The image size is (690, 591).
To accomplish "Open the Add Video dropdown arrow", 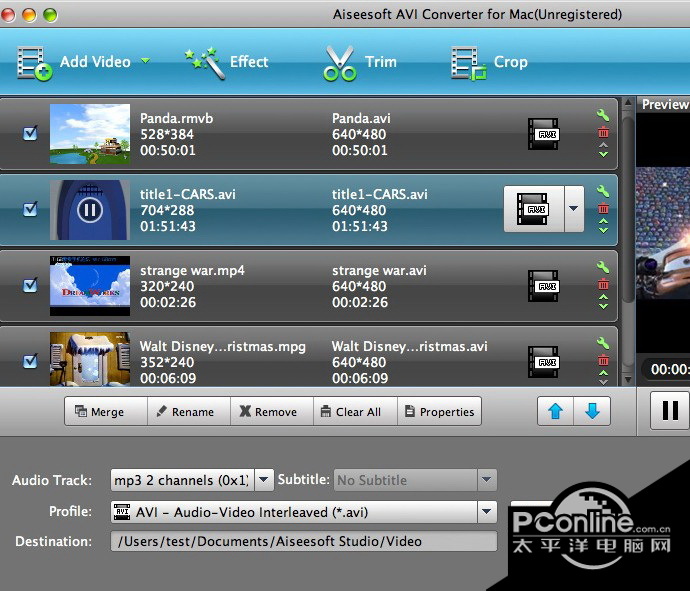I will (145, 61).
